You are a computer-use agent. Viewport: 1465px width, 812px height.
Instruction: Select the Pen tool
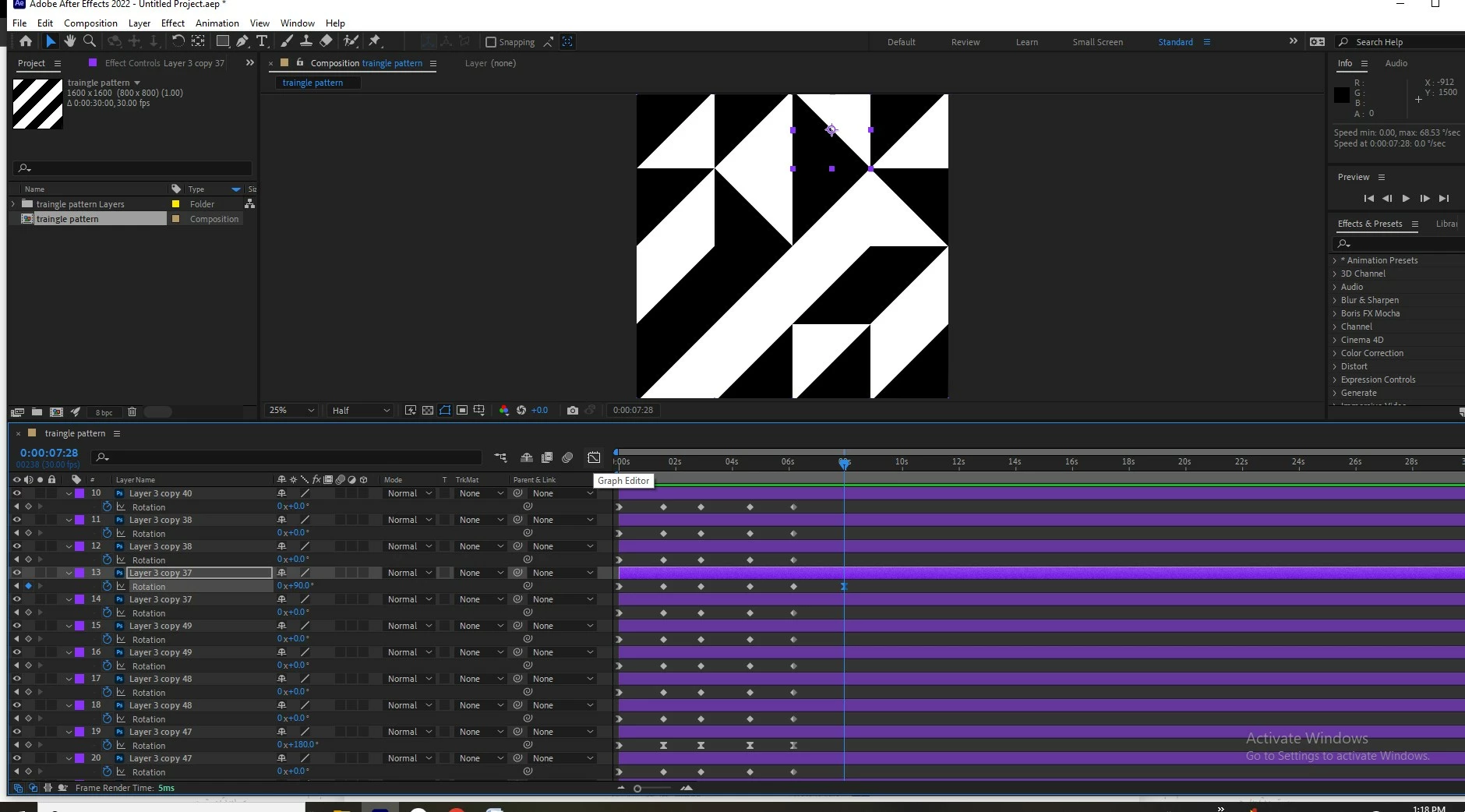[242, 41]
